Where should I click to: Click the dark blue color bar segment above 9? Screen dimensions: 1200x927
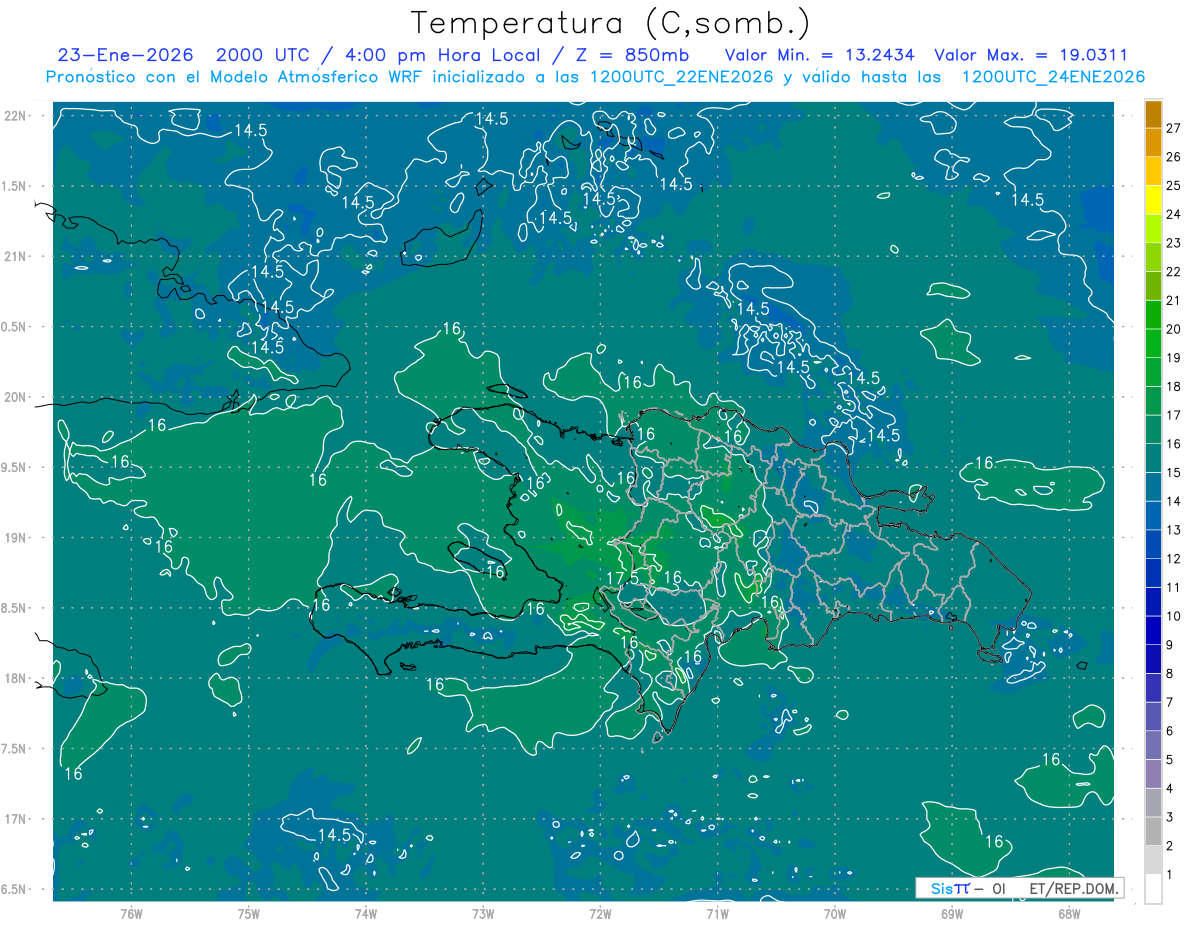[x=1153, y=631]
